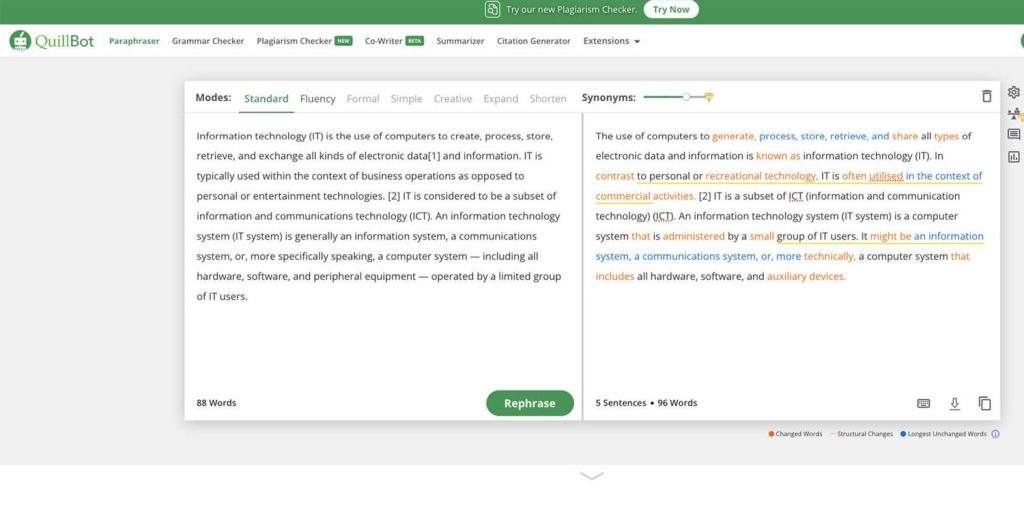Image resolution: width=1024 pixels, height=512 pixels.
Task: Click 'technically,' in output text
Action: tap(829, 257)
